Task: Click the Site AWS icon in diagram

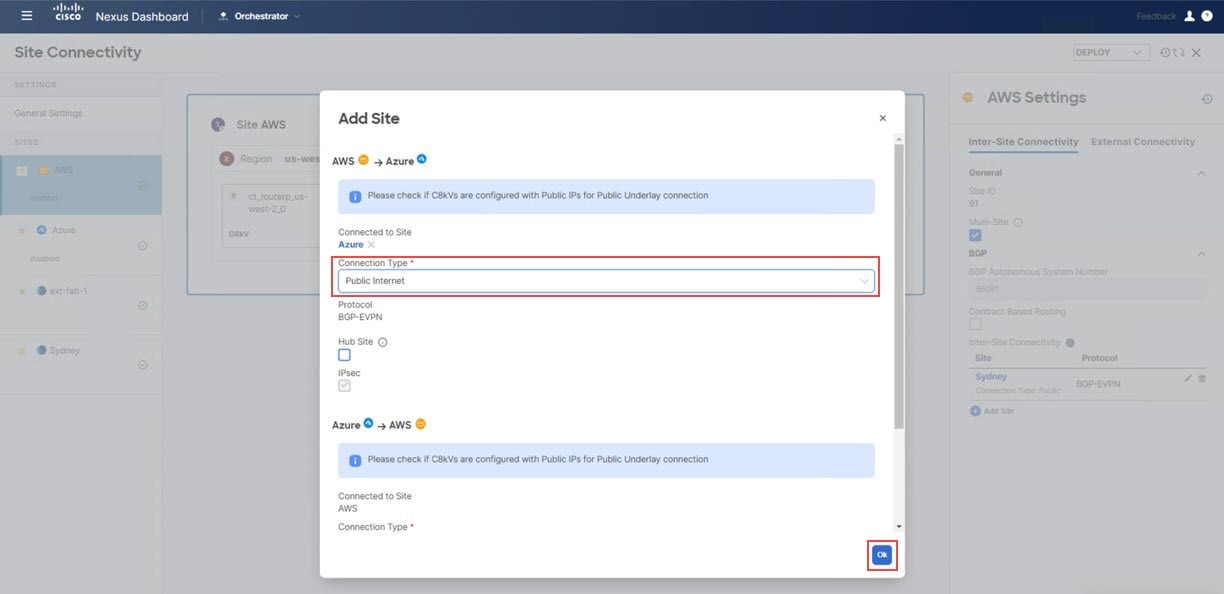Action: pos(218,125)
